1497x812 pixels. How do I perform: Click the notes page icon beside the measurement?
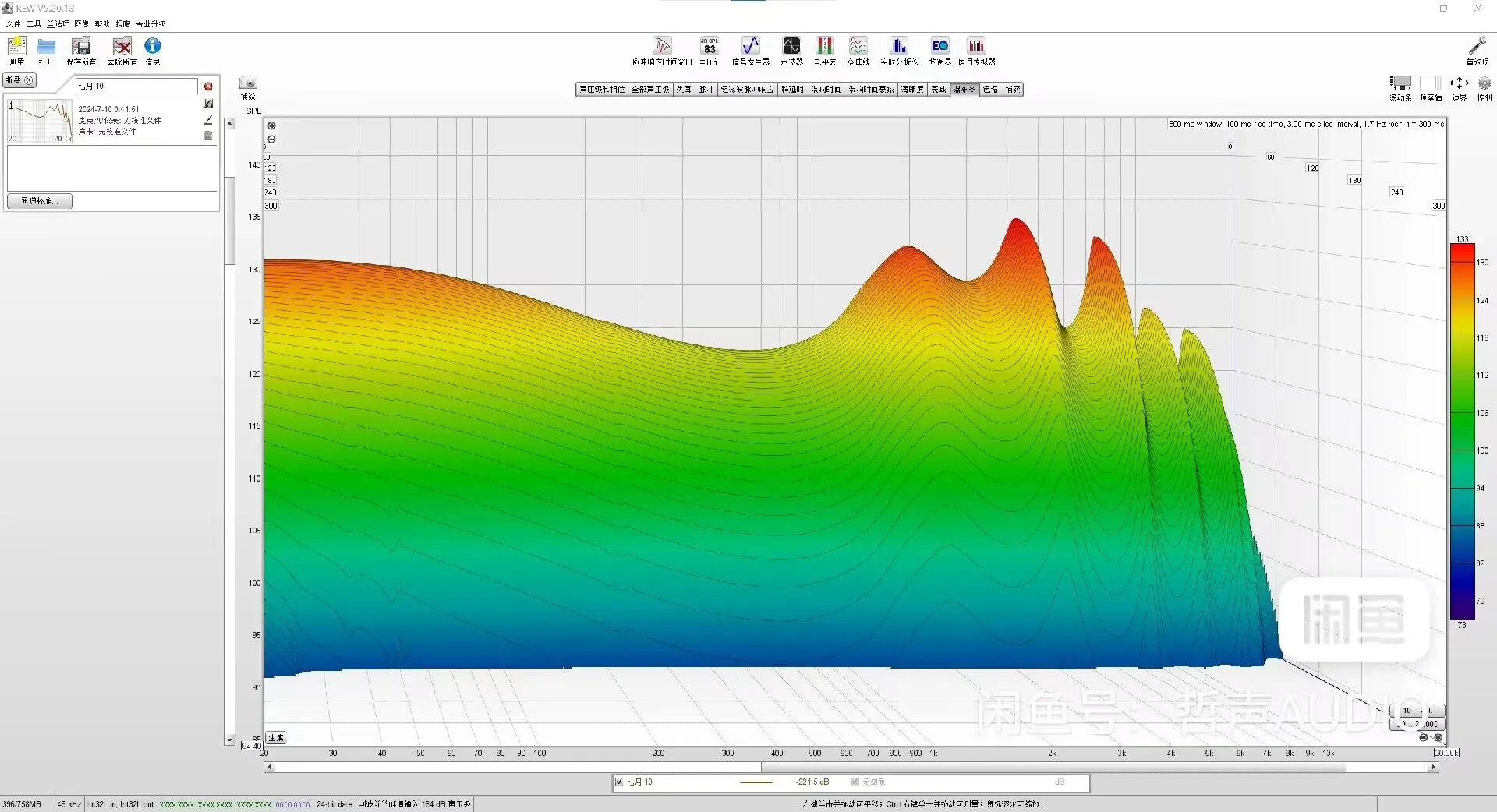point(208,136)
